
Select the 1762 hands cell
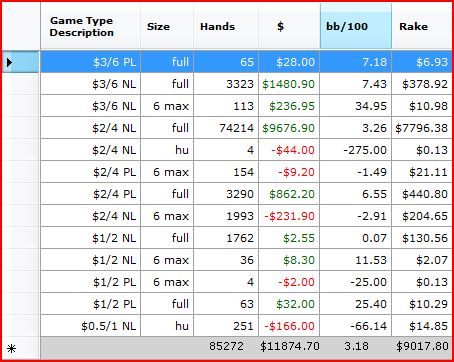pyautogui.click(x=226, y=238)
